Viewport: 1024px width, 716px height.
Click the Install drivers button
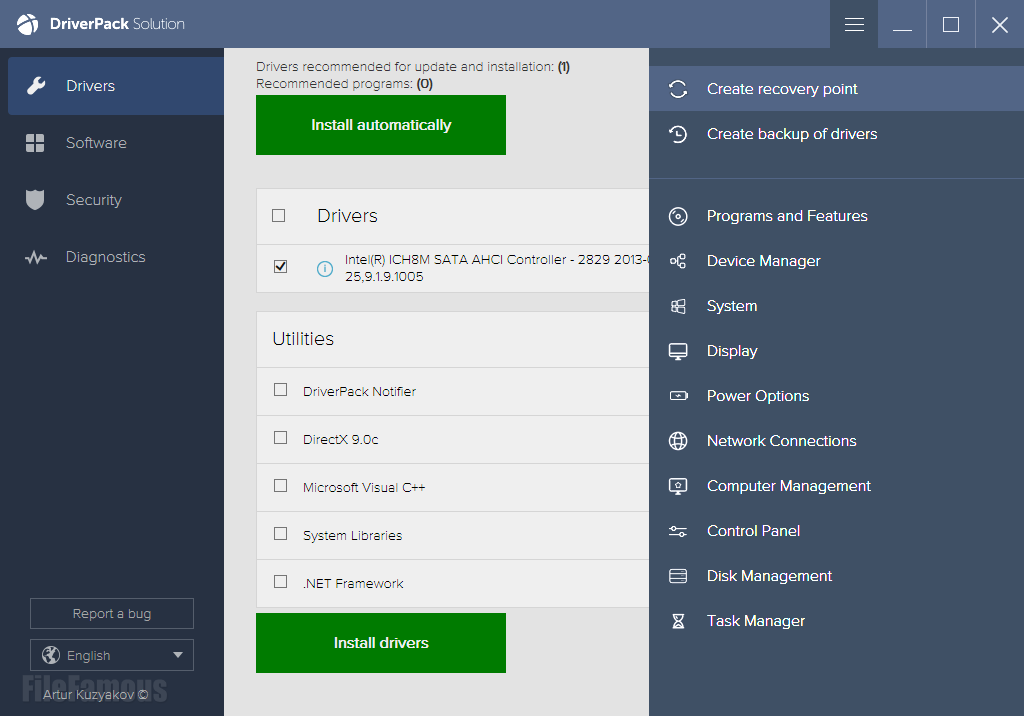(381, 643)
